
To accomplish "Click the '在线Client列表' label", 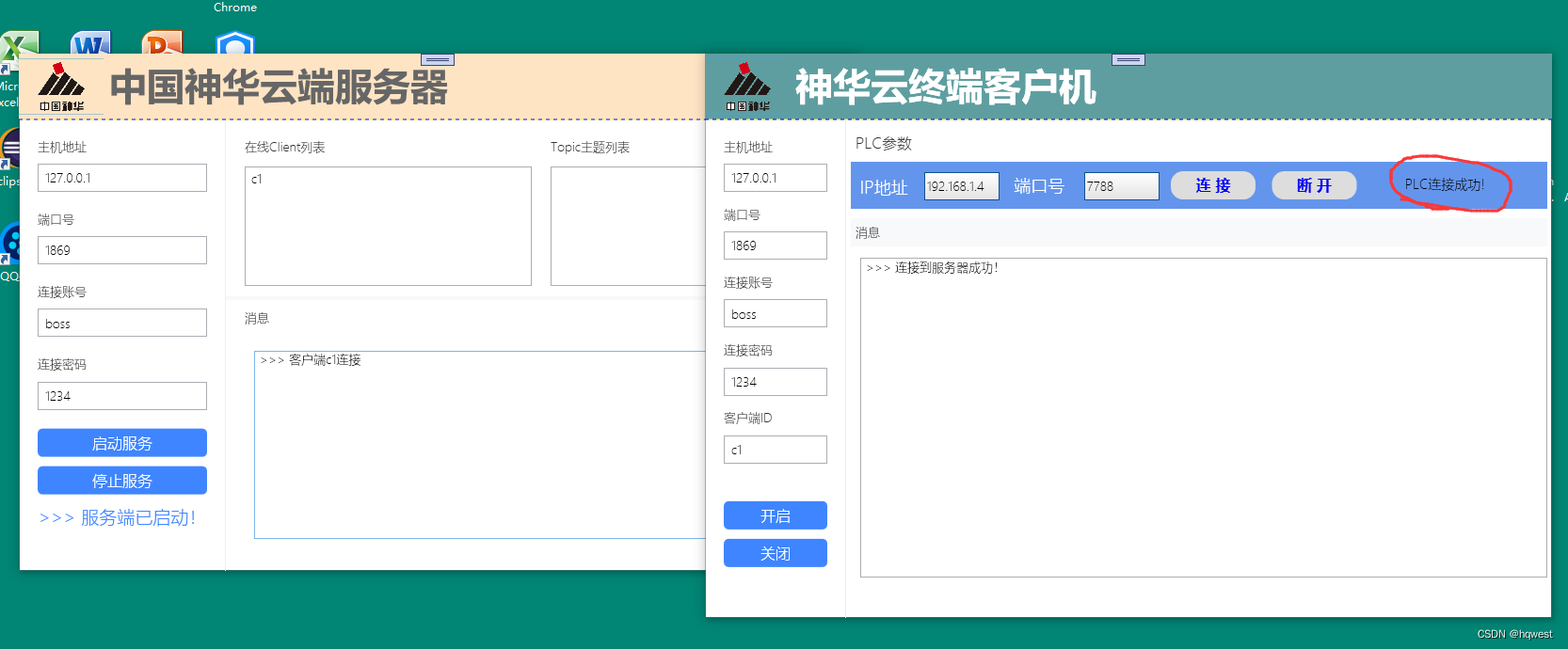I will pyautogui.click(x=285, y=148).
